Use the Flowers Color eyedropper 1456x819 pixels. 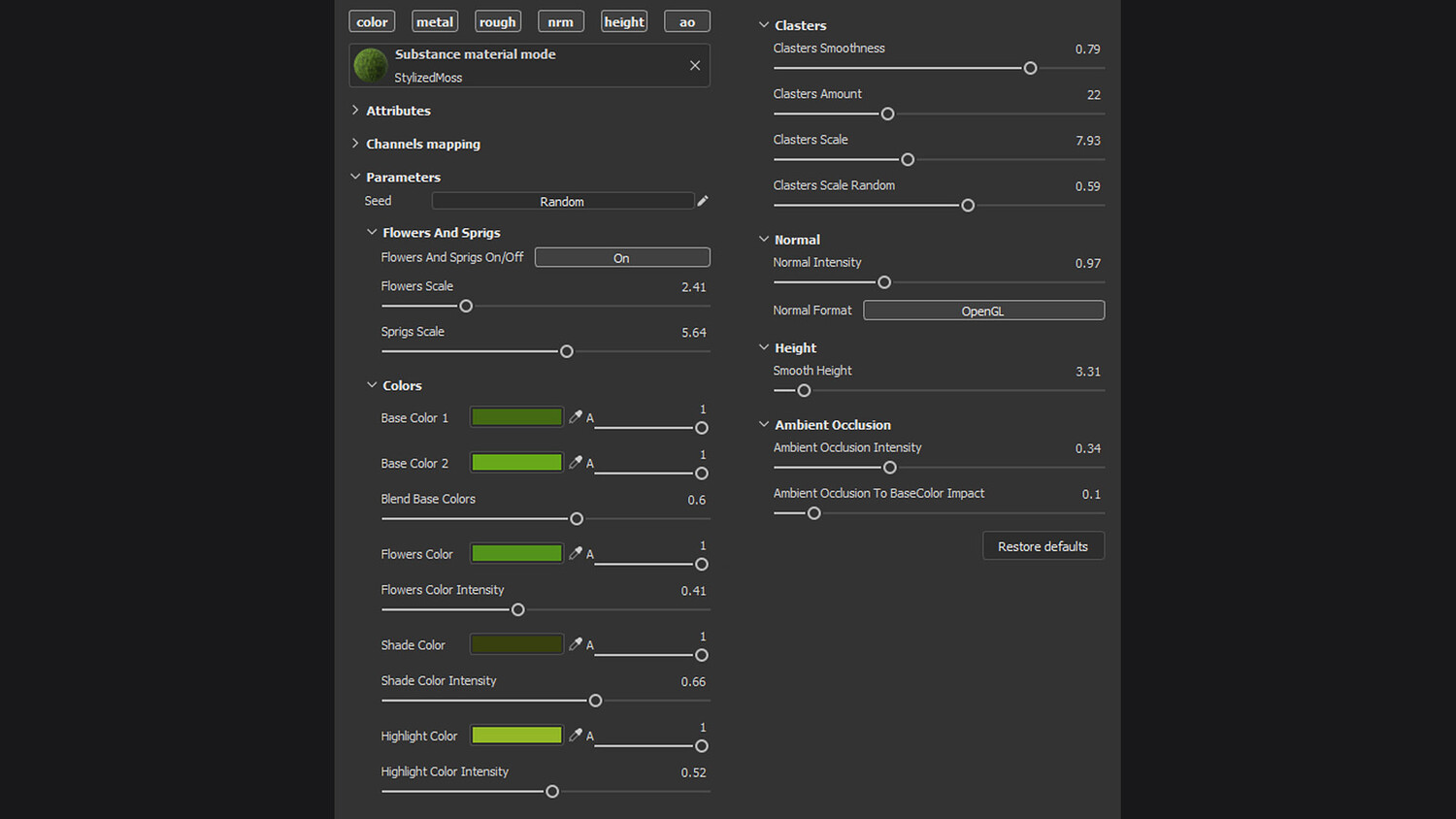coord(576,553)
